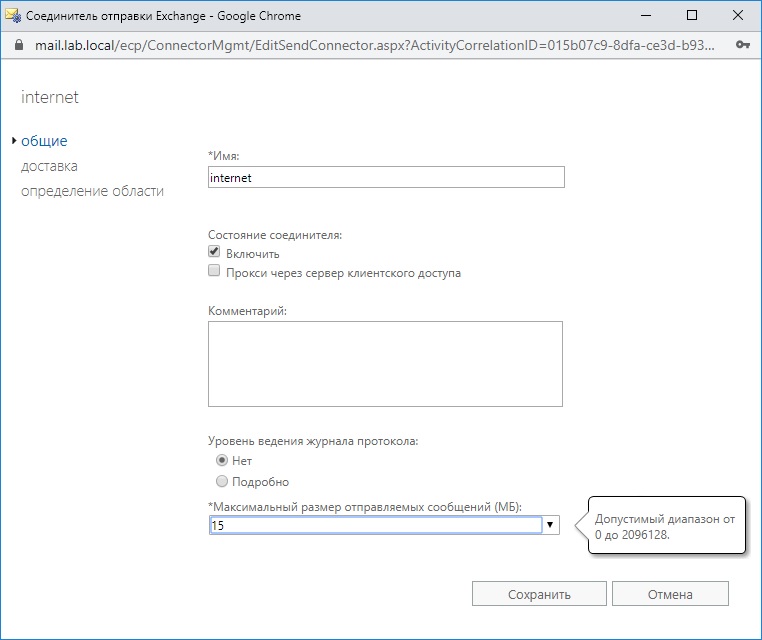Viewport: 762px width, 640px height.
Task: Open the общие section
Action: (x=44, y=141)
